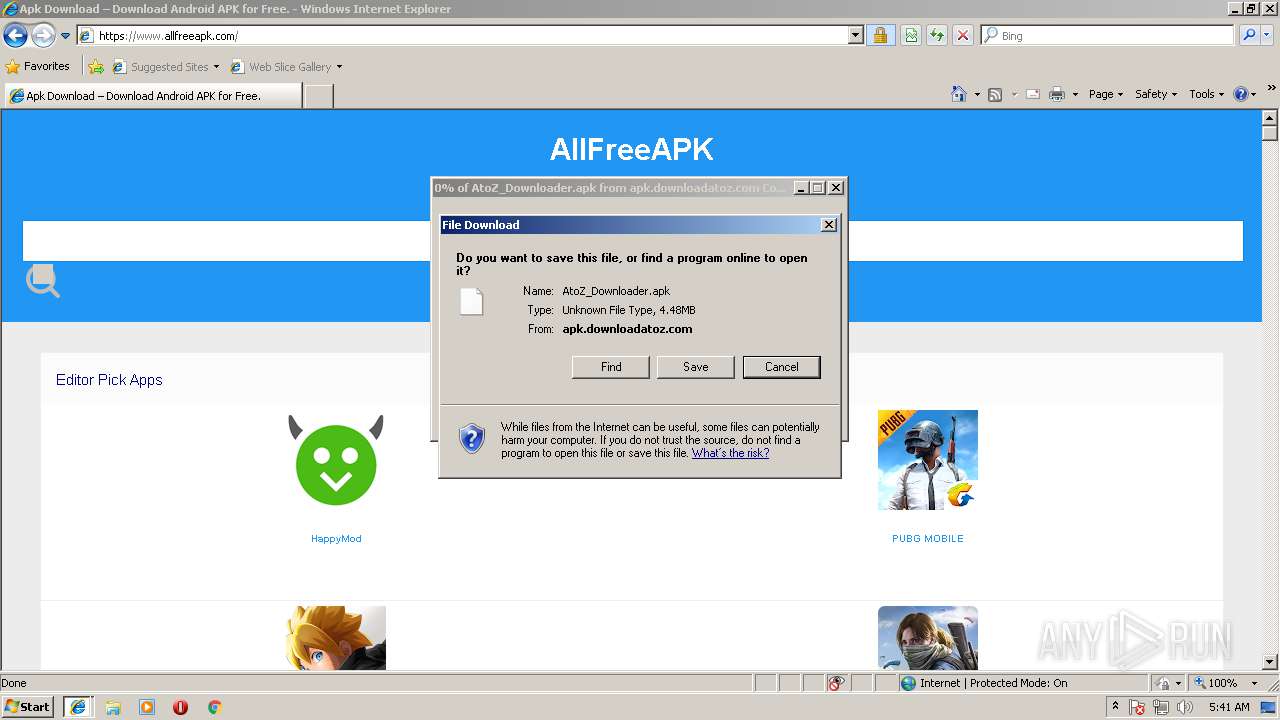Viewport: 1280px width, 720px height.
Task: Click the Print icon
Action: (1057, 94)
